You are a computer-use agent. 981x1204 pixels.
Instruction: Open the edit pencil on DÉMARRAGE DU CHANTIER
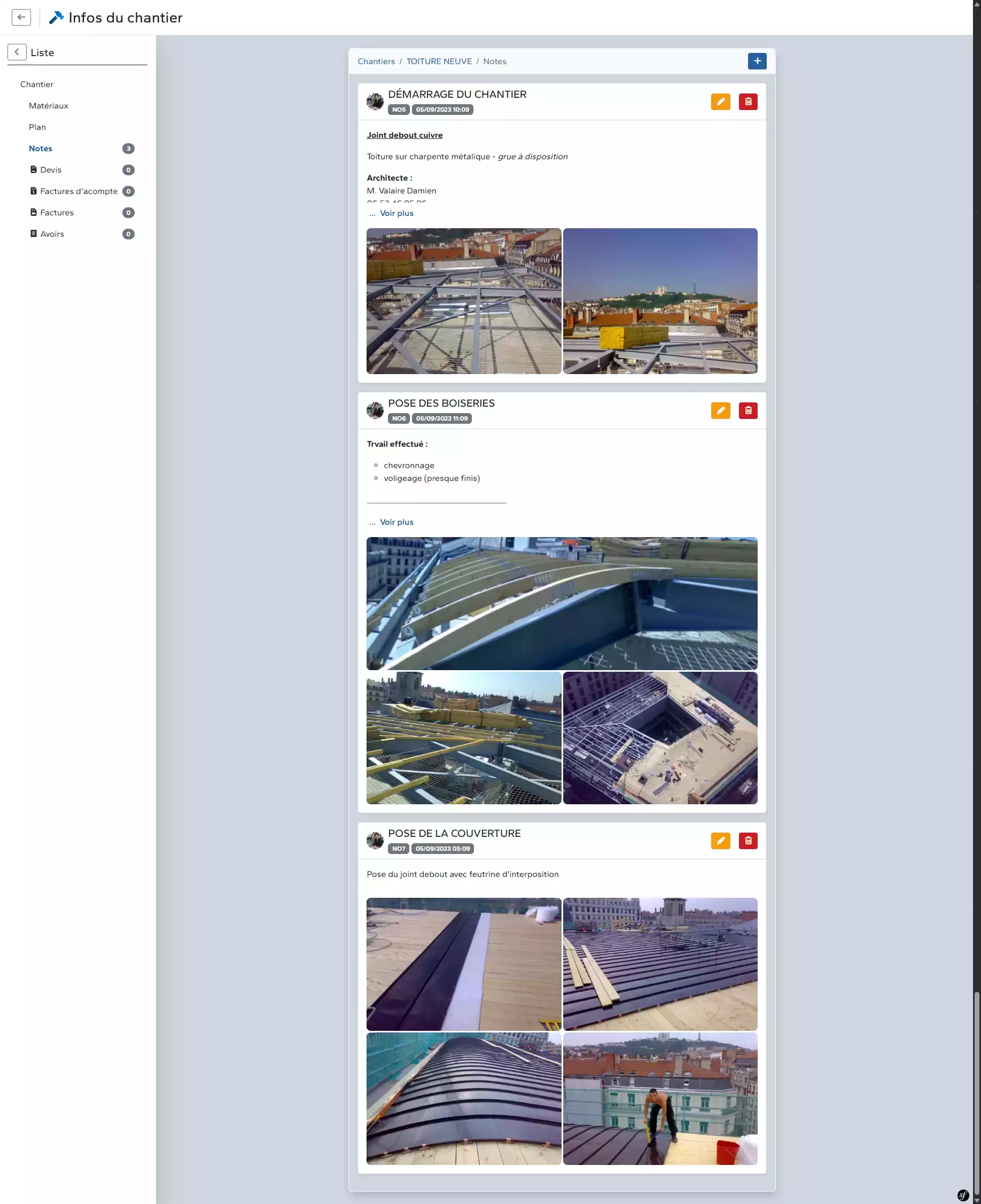720,102
